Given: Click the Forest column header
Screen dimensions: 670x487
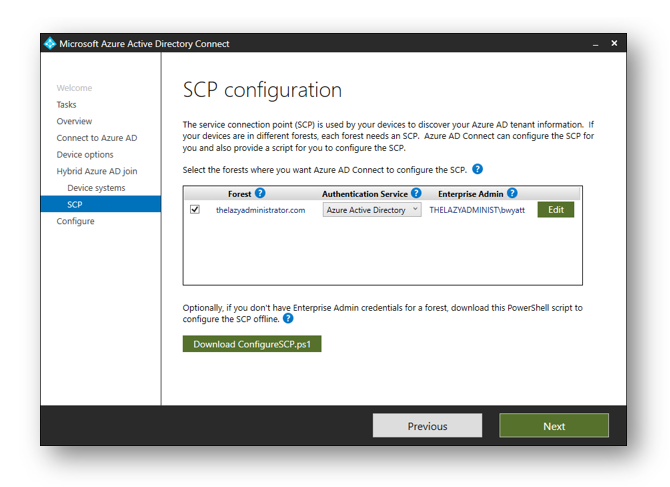Looking at the screenshot, I should pyautogui.click(x=239, y=194).
